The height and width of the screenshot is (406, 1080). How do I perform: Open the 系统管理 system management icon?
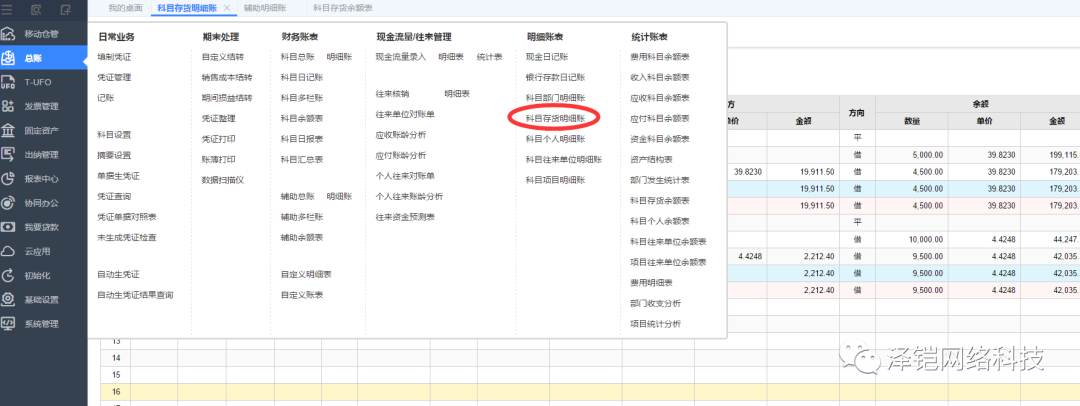coord(9,323)
